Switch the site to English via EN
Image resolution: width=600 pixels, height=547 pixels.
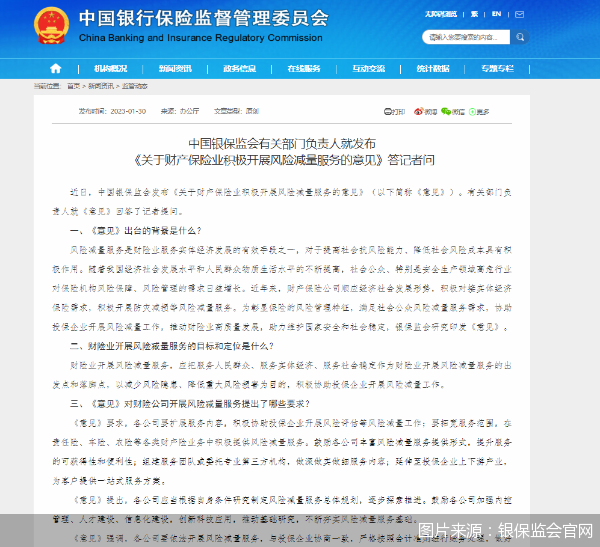tap(496, 14)
